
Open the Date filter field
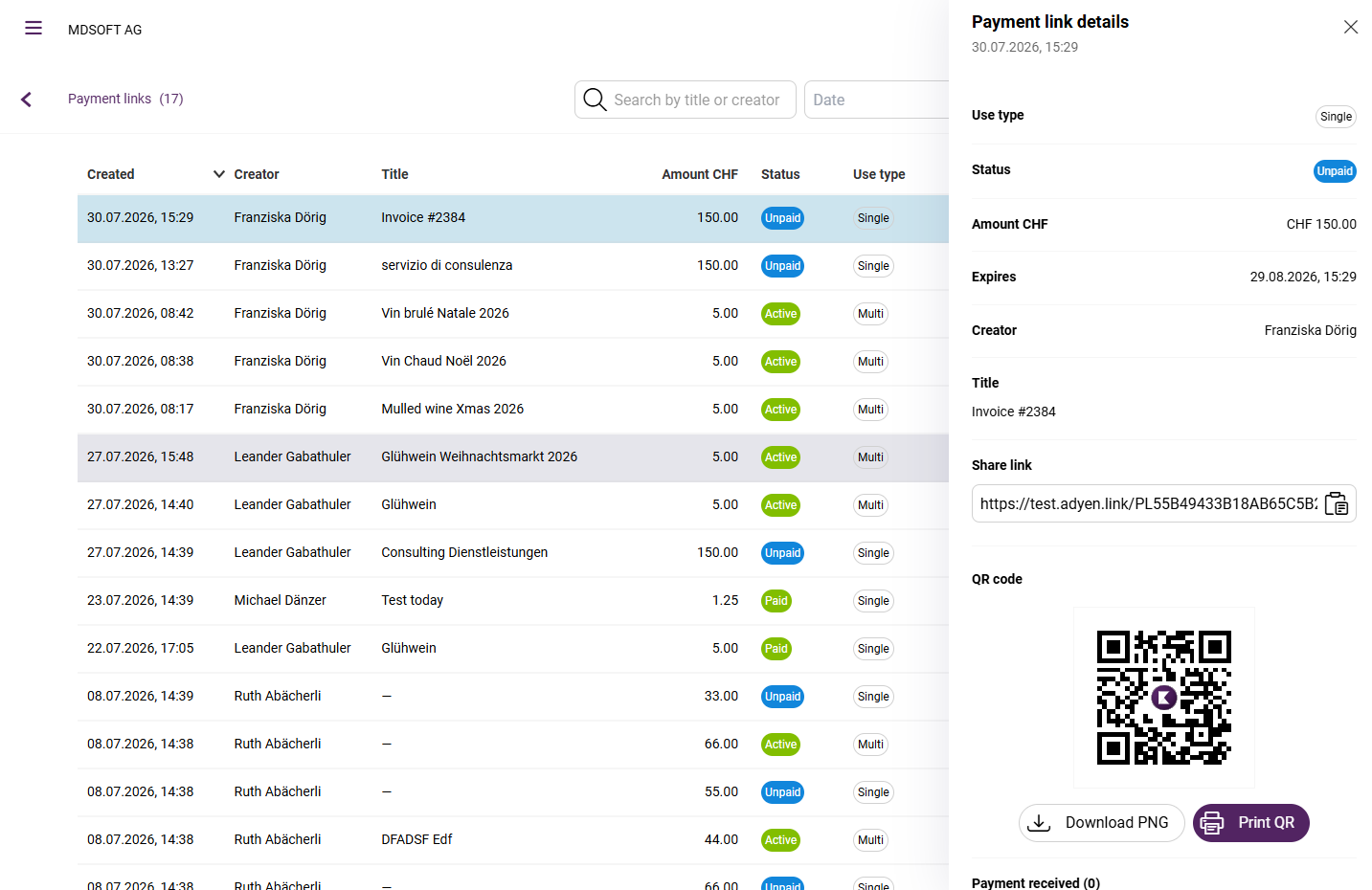point(876,100)
